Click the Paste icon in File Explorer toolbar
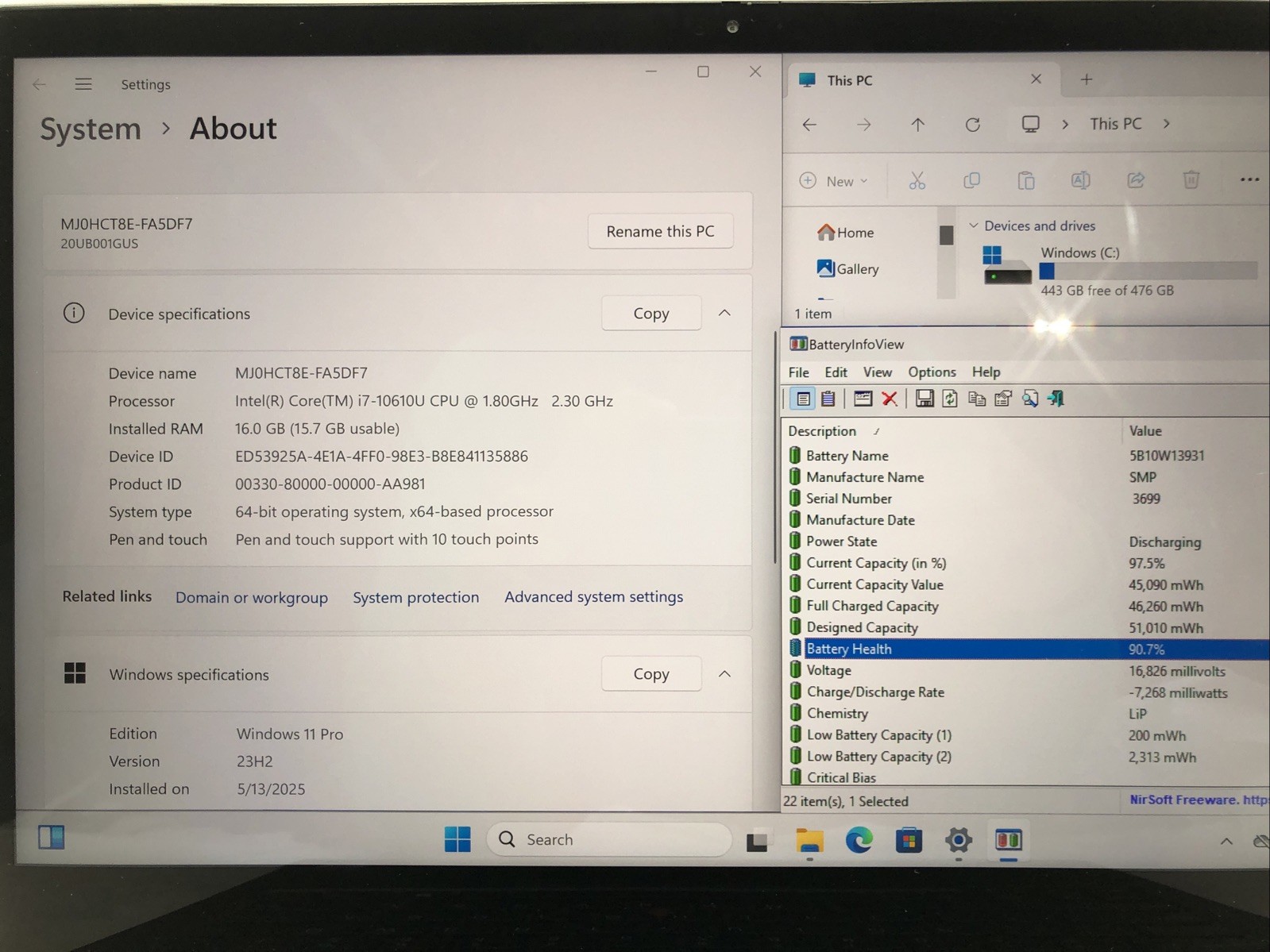Viewport: 1270px width, 952px height. [1026, 181]
